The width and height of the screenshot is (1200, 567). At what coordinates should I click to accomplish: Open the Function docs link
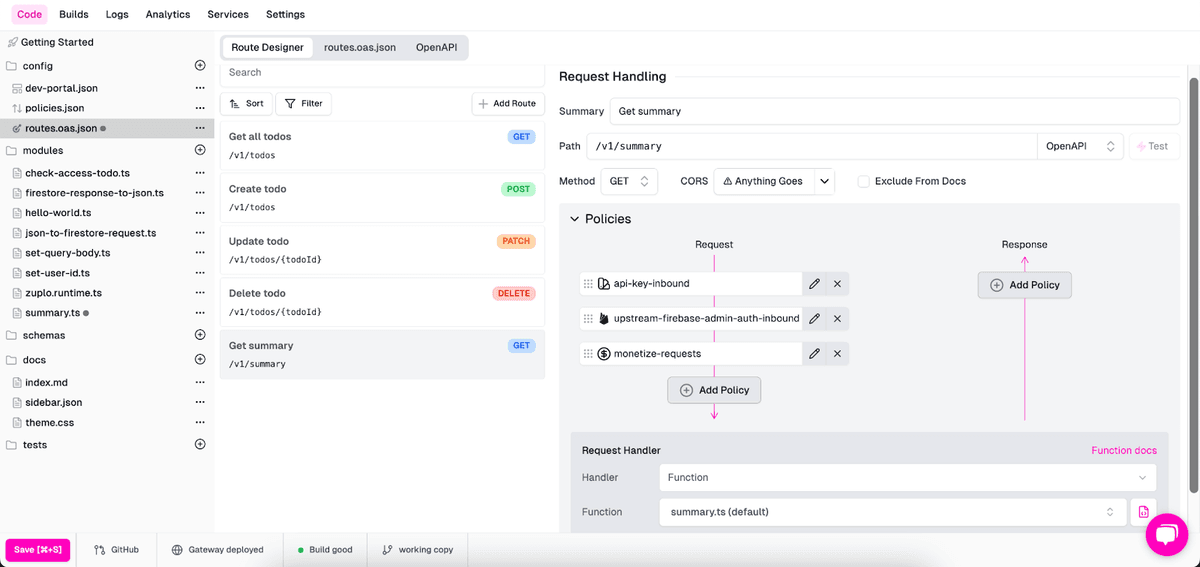[1123, 451]
